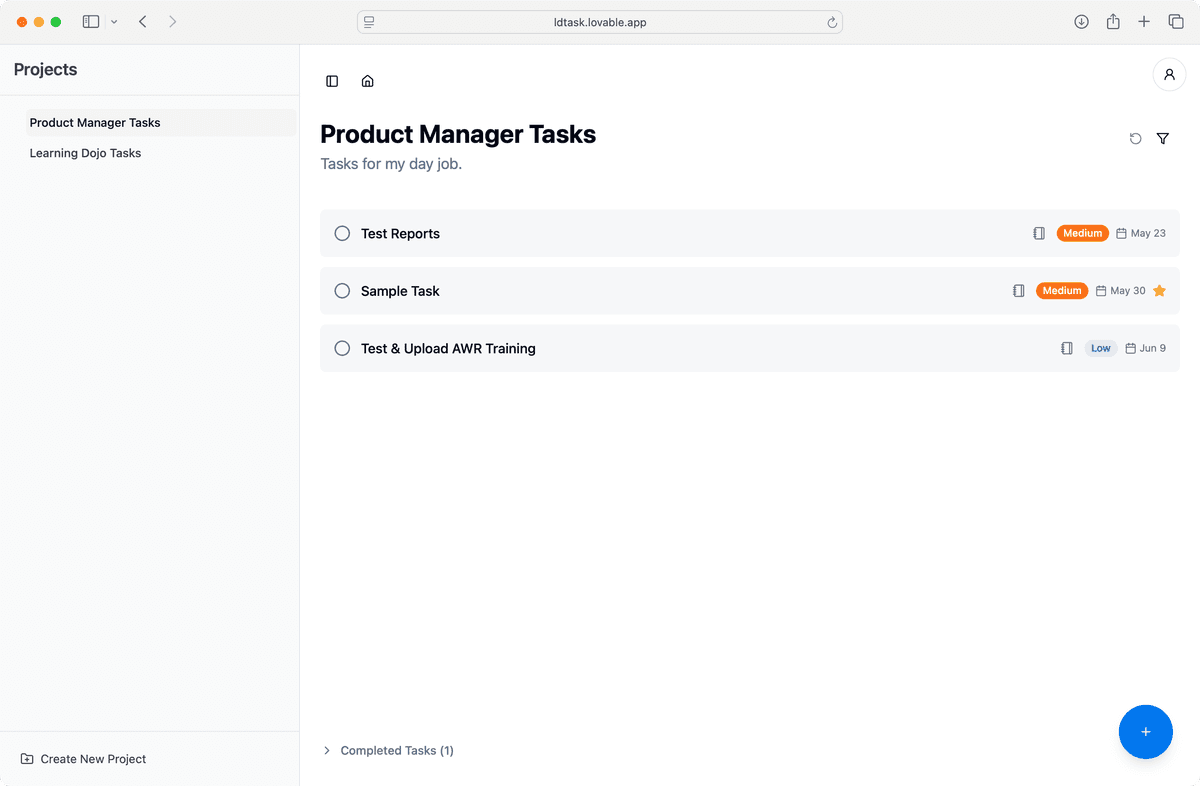Image resolution: width=1200 pixels, height=786 pixels.
Task: Open a new Safari tab
Action: pyautogui.click(x=1144, y=22)
